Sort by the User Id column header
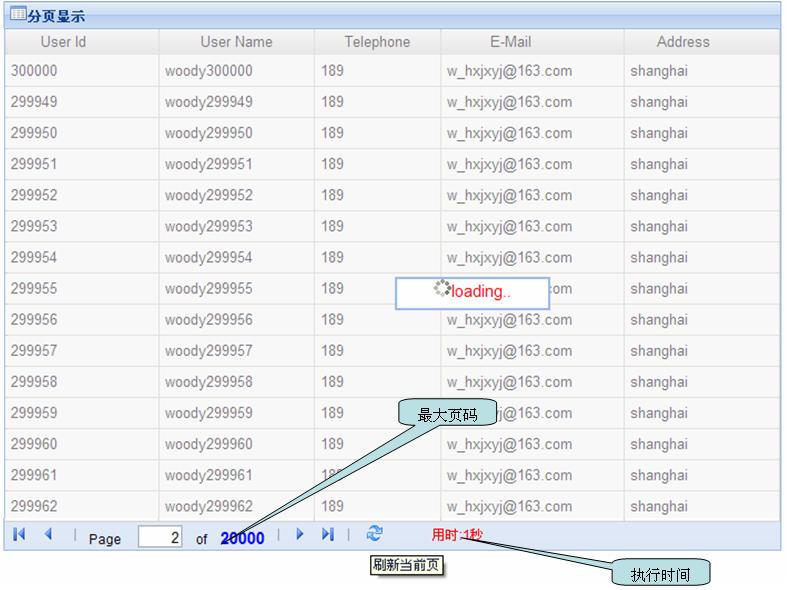 pyautogui.click(x=63, y=42)
